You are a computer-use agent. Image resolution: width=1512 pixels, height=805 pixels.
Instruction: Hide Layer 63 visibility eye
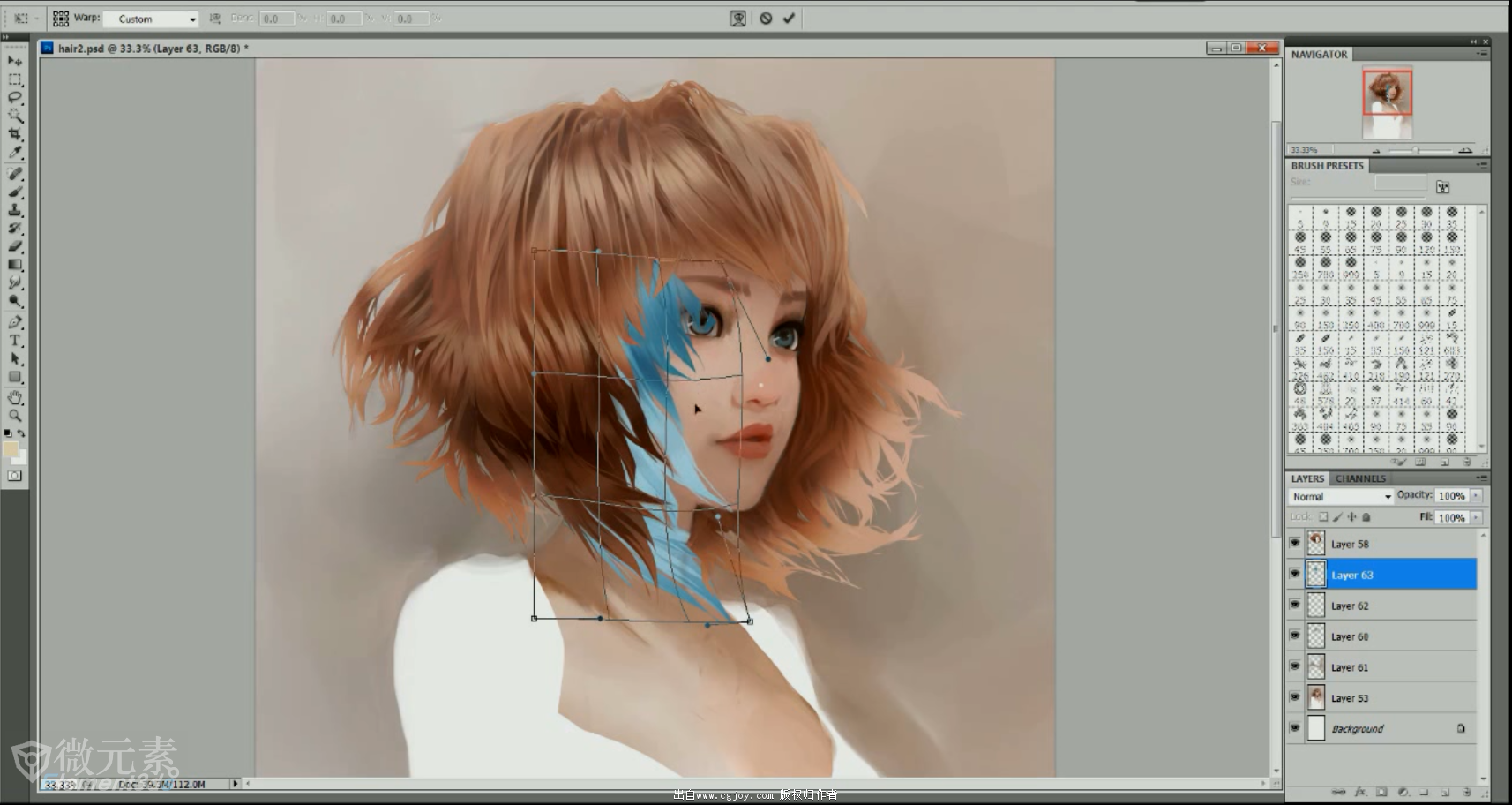pos(1294,574)
